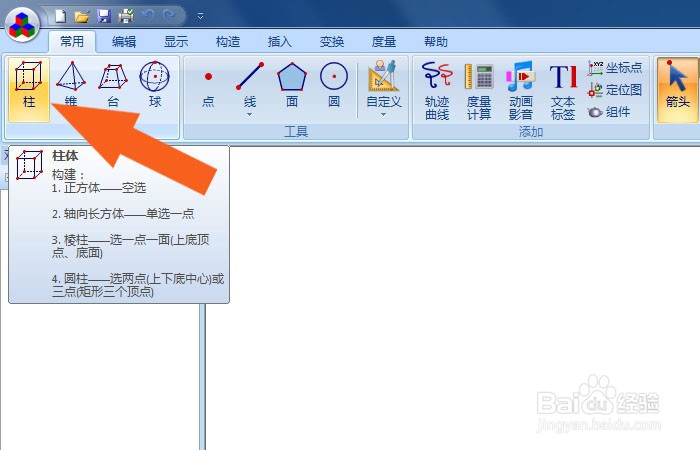Viewport: 700px width, 450px height.
Task: Activate the 箭头 arrow selection tool
Action: tap(678, 89)
